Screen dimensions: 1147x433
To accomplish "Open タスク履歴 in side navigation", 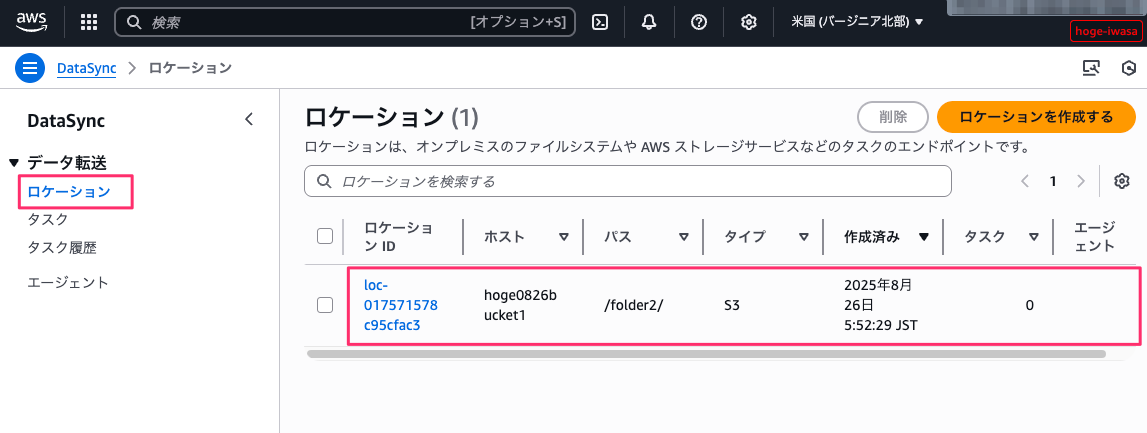I will [x=61, y=248].
